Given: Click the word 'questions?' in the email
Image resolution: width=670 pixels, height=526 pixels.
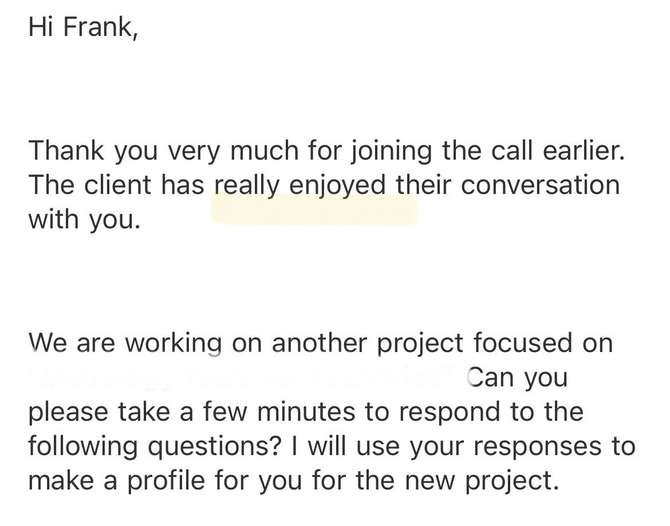Looking at the screenshot, I should point(215,446).
